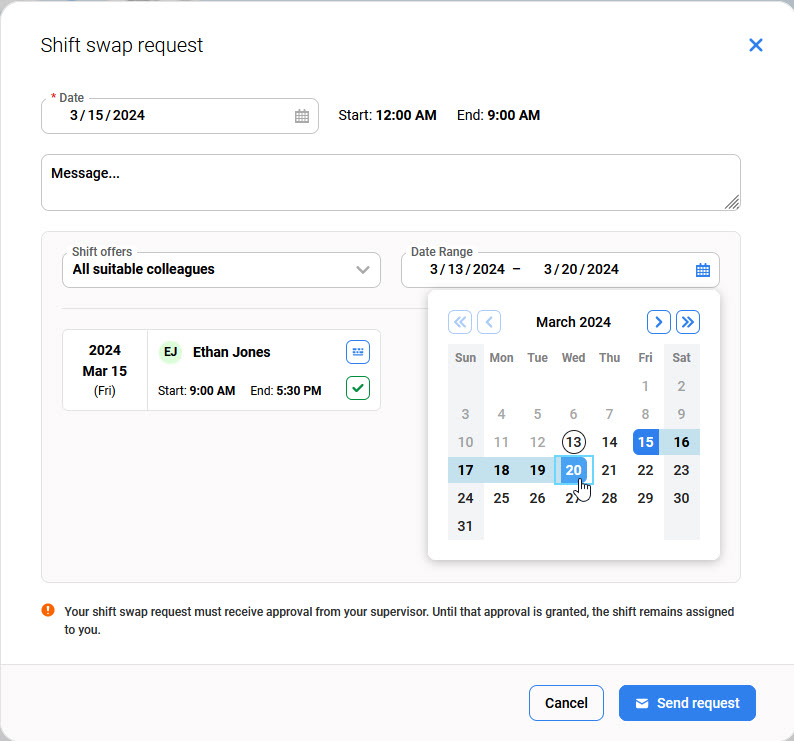Go to the previous month in calendar
Image resolution: width=794 pixels, height=741 pixels.
489,322
